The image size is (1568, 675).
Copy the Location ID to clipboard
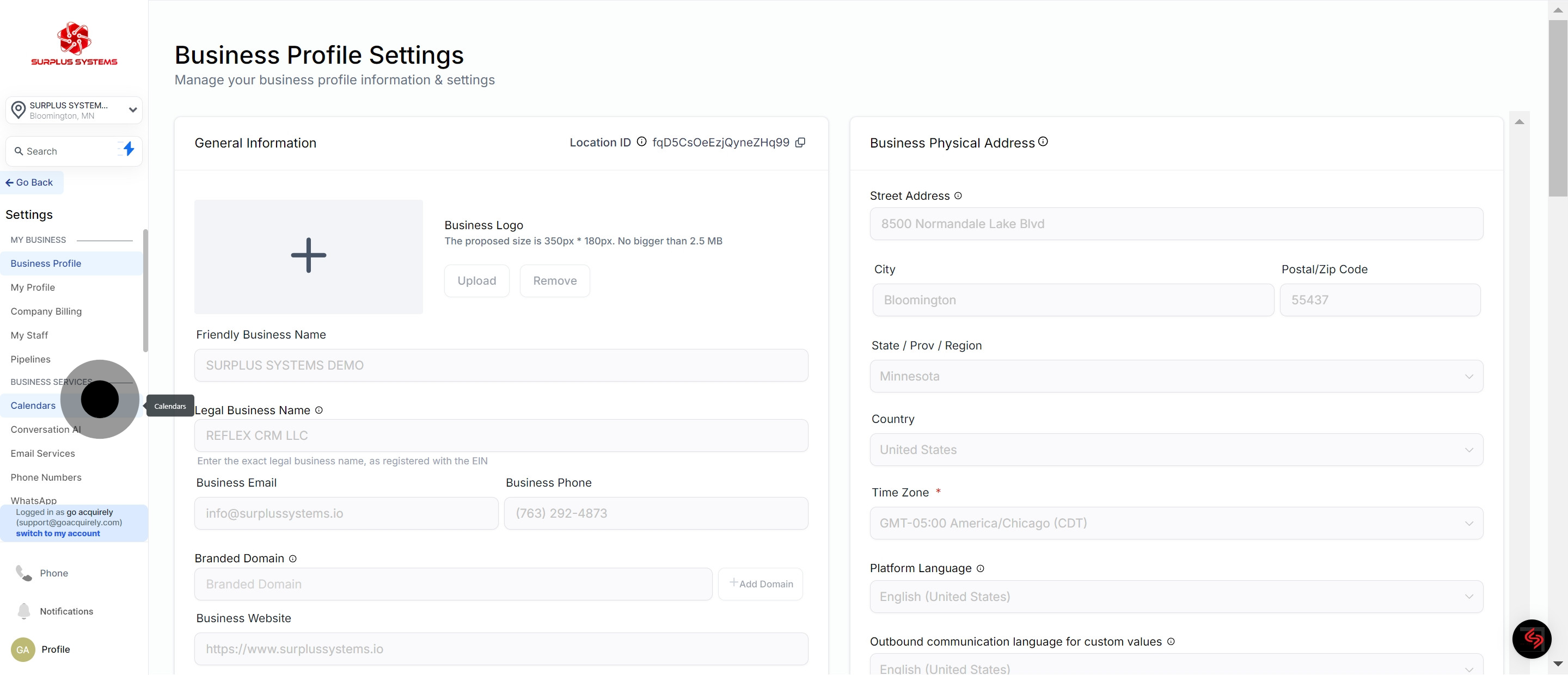coord(800,143)
